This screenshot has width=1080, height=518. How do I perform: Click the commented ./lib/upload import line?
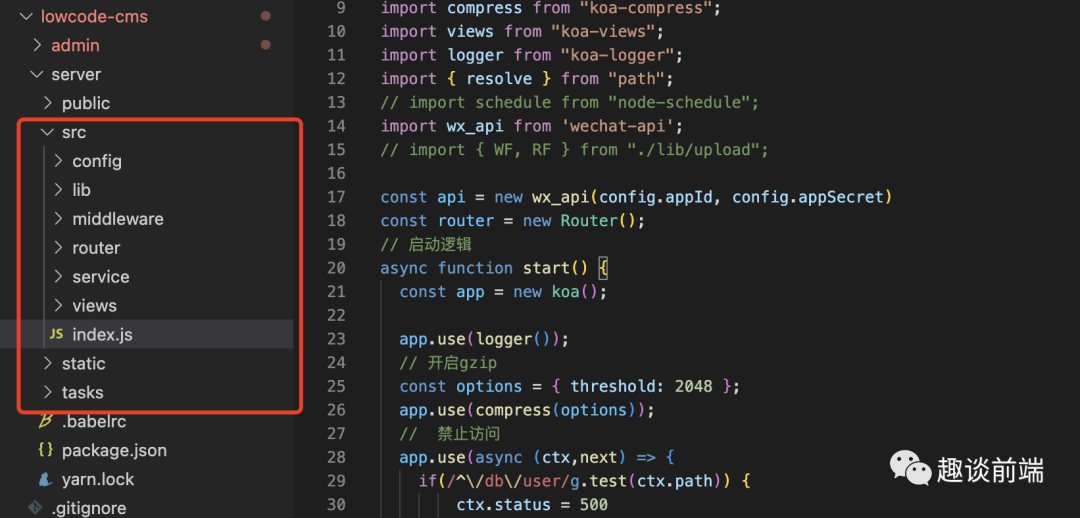pos(574,149)
